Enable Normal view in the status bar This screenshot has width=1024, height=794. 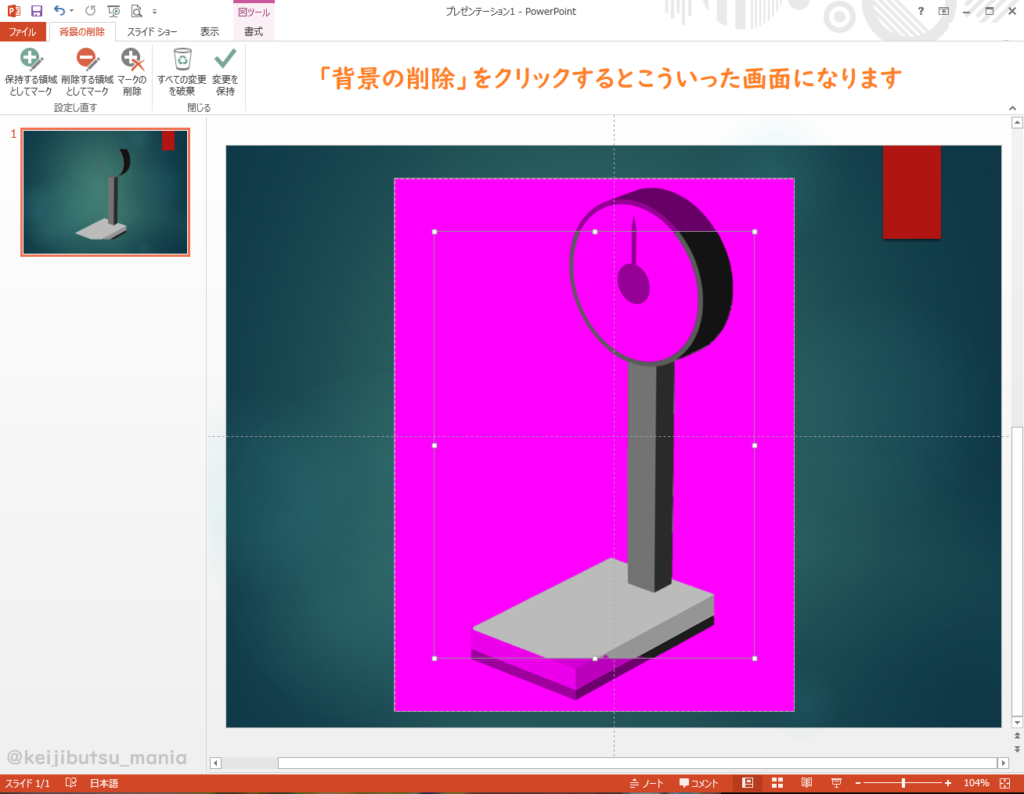(x=746, y=782)
